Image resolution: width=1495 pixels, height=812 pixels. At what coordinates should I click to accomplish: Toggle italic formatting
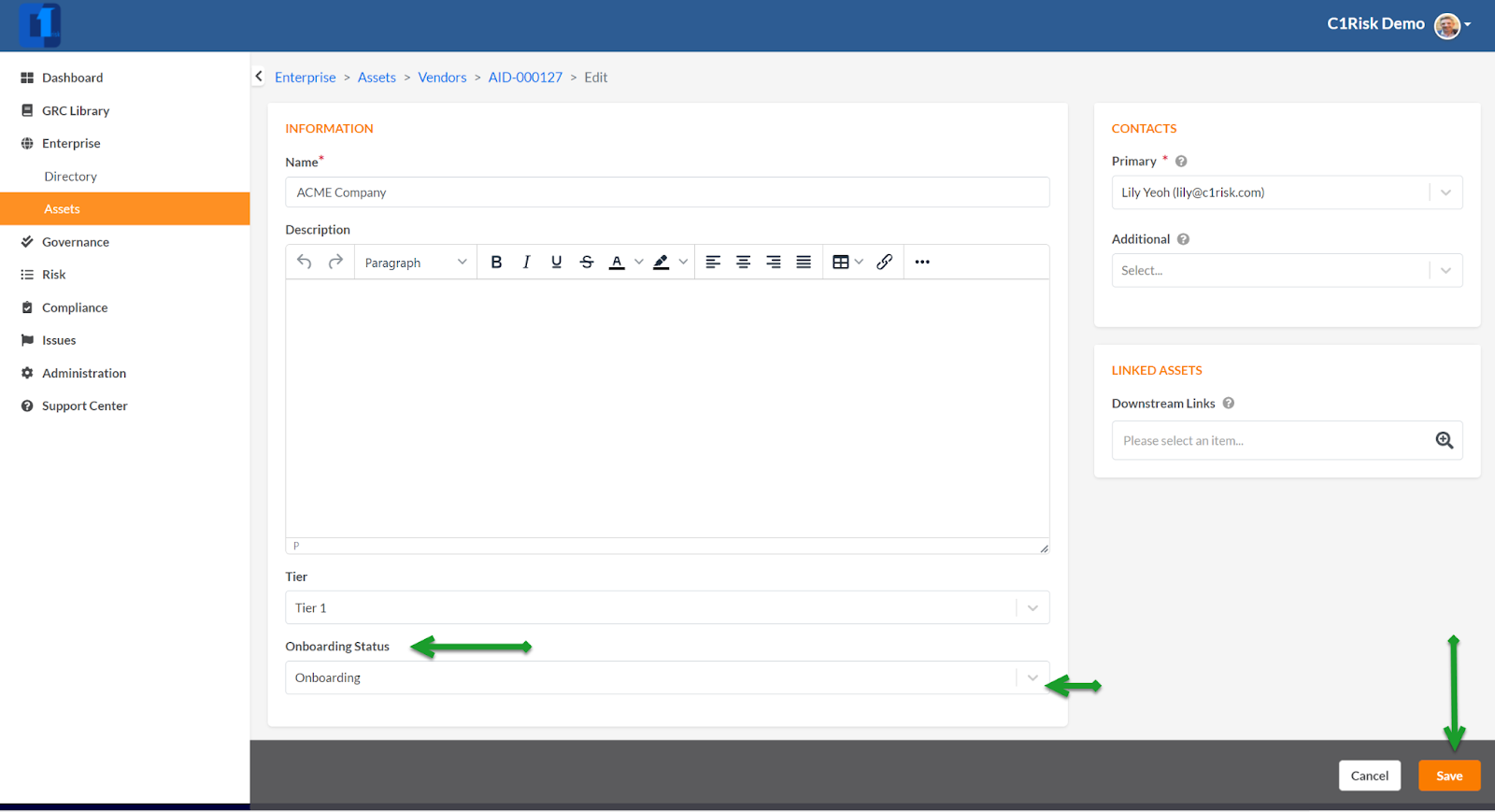pyautogui.click(x=526, y=262)
